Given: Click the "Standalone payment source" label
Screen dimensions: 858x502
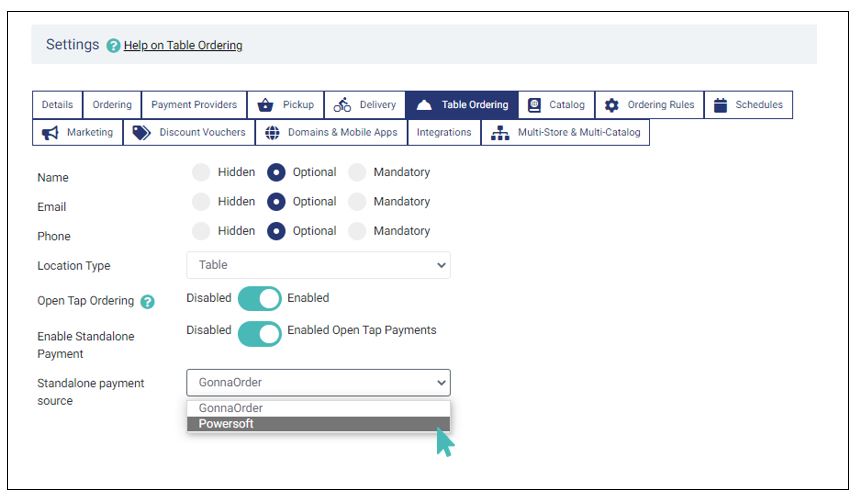Looking at the screenshot, I should [91, 392].
